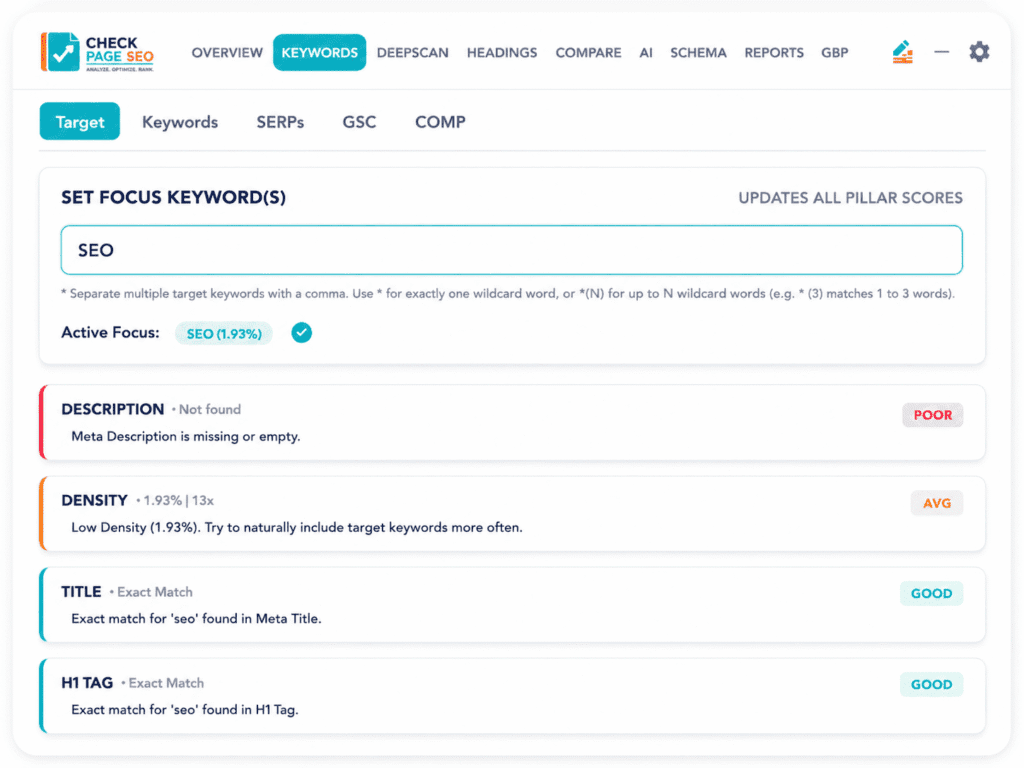
Task: Click the POOR badge on Description
Action: pyautogui.click(x=933, y=415)
